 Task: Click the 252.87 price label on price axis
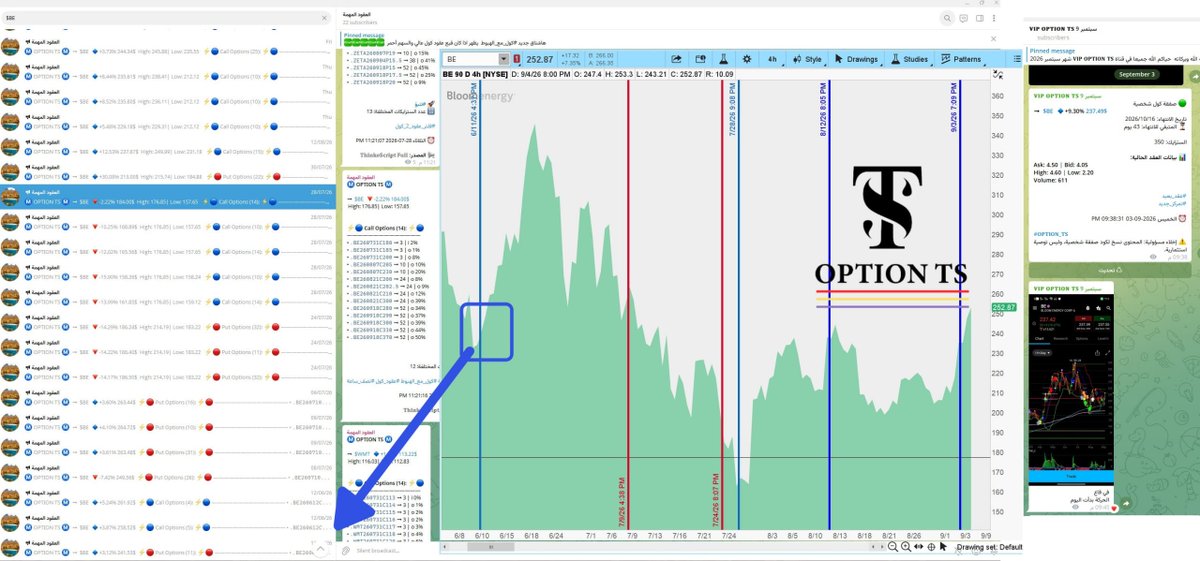coord(1005,308)
